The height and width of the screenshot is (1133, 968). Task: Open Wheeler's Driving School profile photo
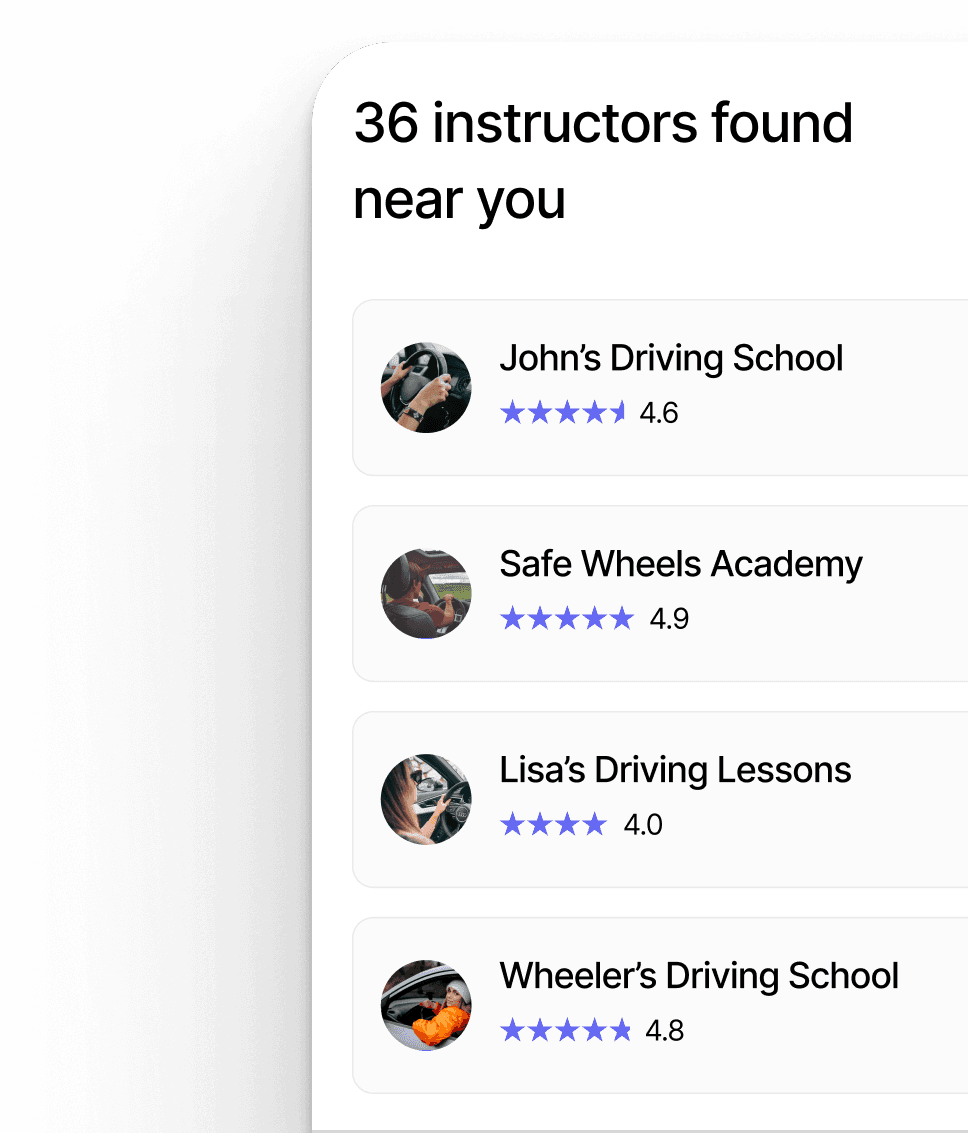point(426,1005)
